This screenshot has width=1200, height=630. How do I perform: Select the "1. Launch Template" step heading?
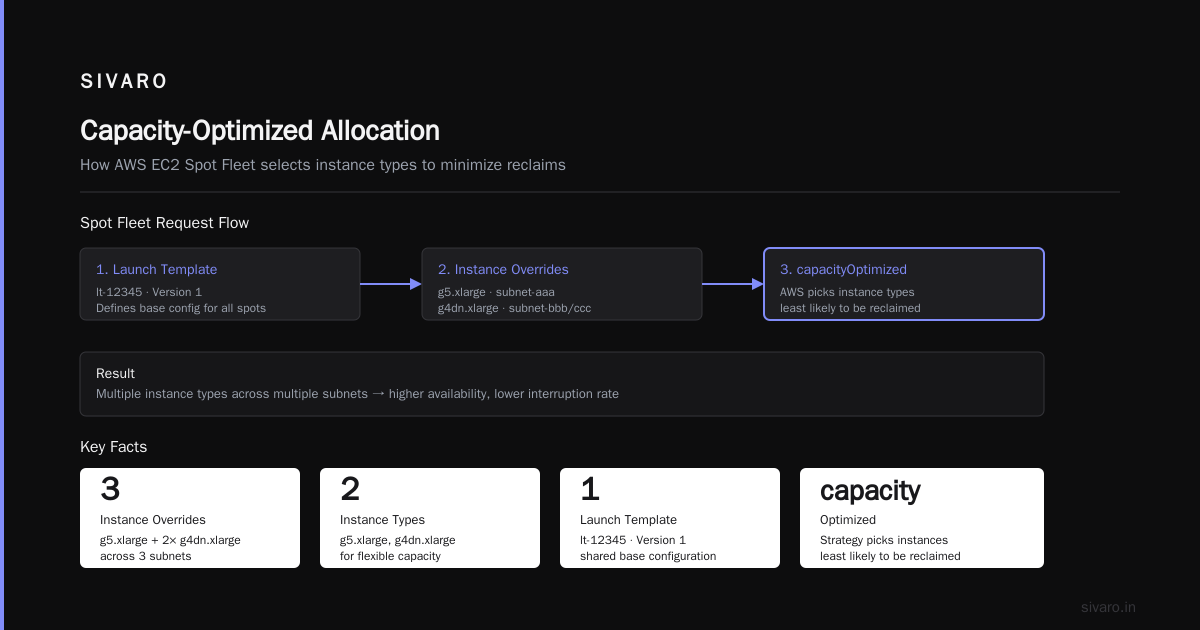(156, 270)
